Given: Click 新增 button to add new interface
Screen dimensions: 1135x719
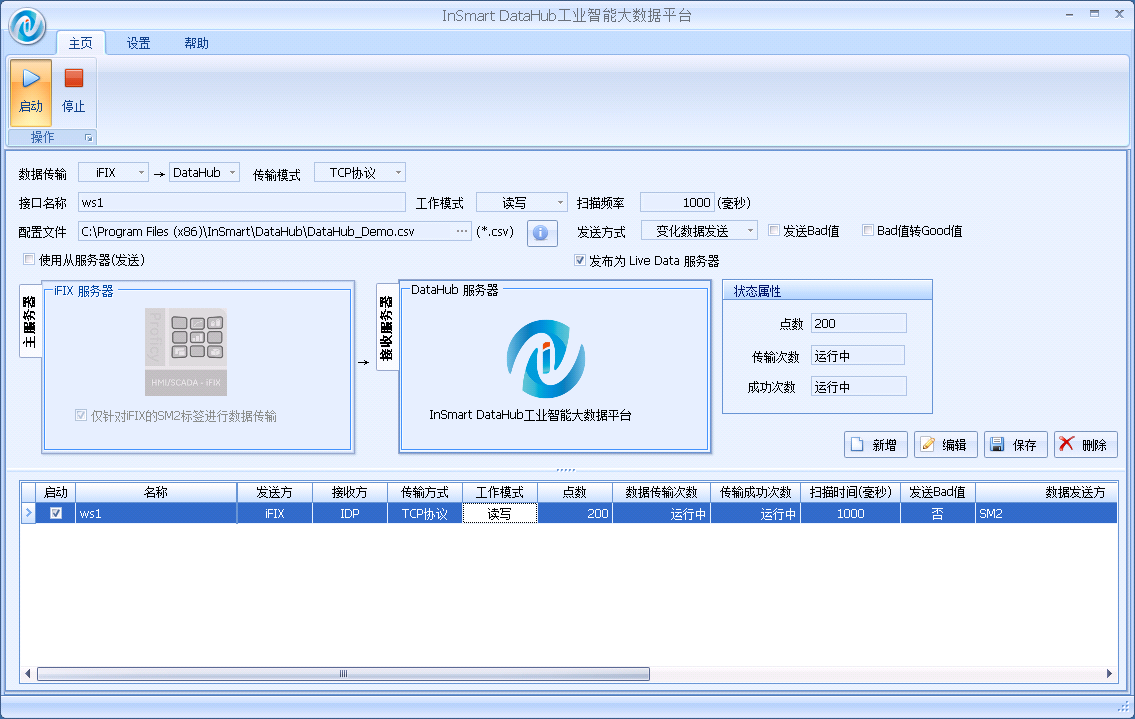Looking at the screenshot, I should (875, 445).
